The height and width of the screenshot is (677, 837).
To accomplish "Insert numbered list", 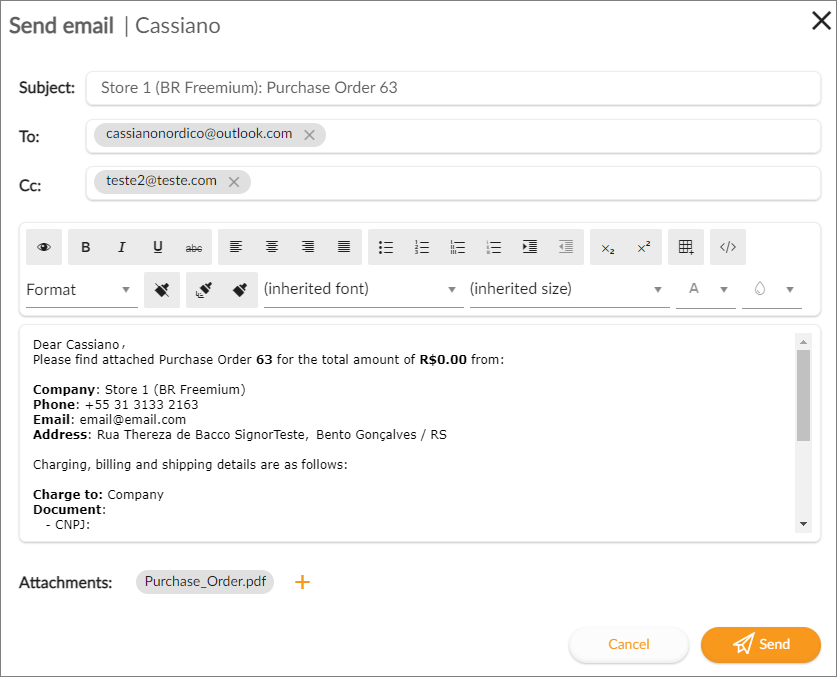I will pyautogui.click(x=422, y=247).
